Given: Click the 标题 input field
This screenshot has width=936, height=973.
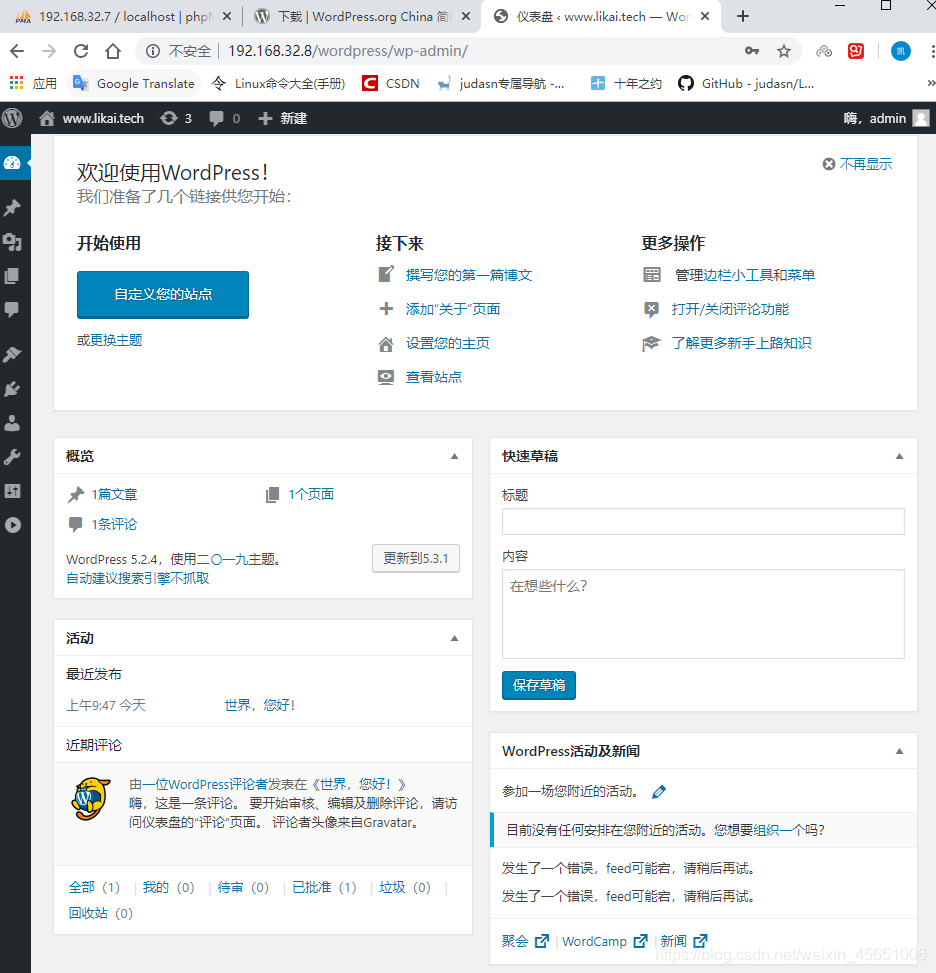Looking at the screenshot, I should pos(703,521).
